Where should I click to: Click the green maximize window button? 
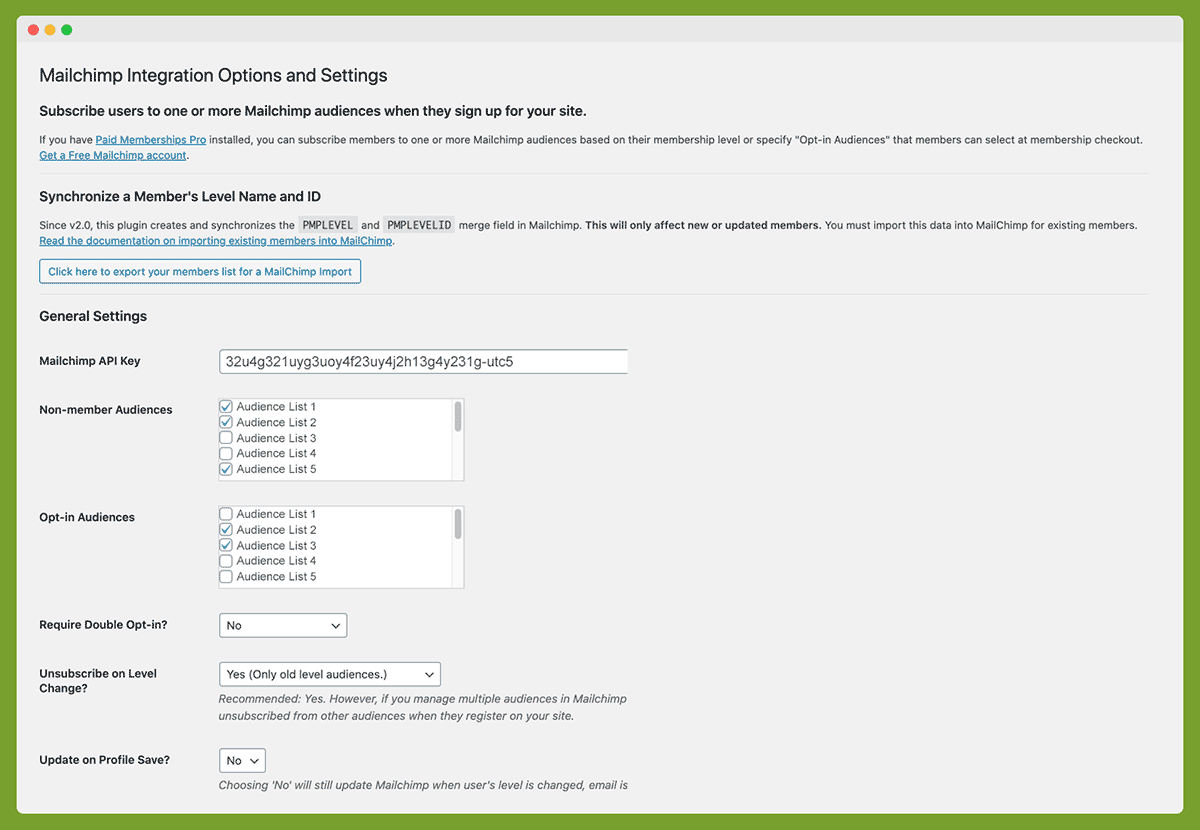[x=67, y=30]
